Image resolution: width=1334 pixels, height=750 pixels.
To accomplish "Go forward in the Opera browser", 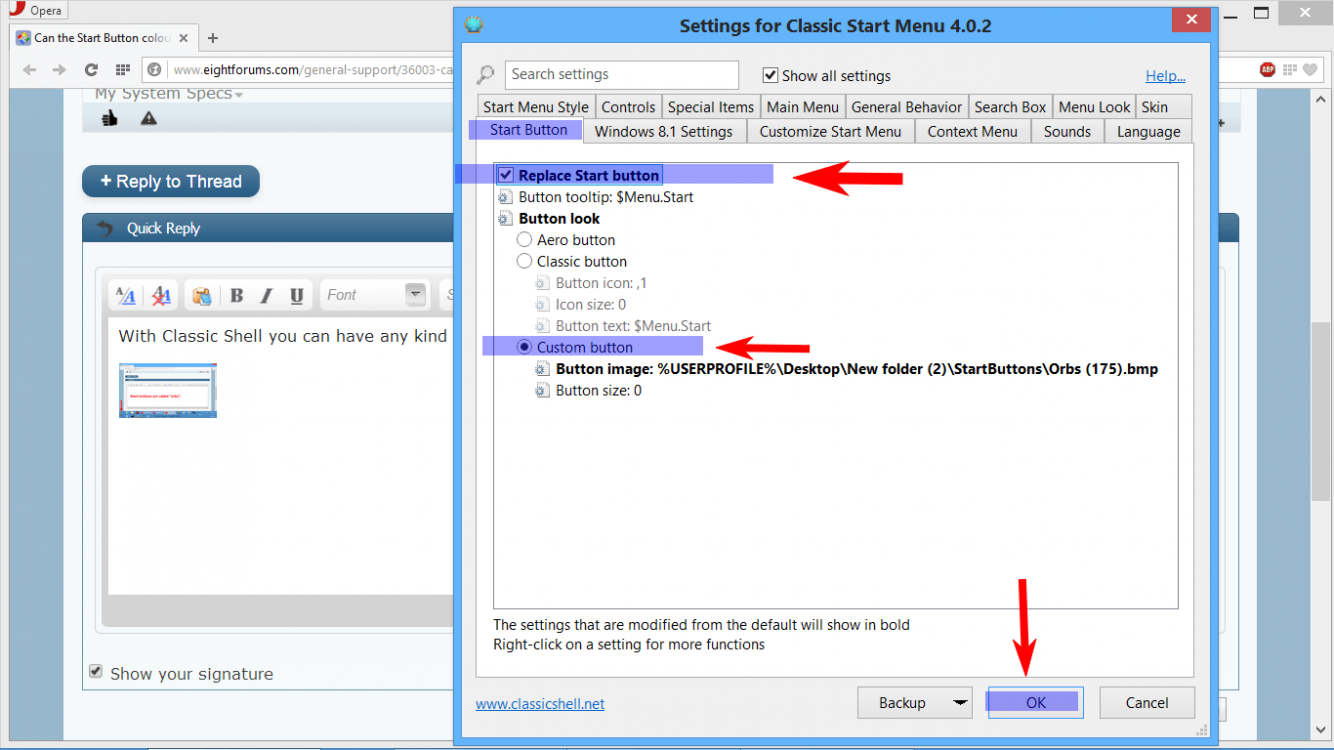I will point(59,70).
